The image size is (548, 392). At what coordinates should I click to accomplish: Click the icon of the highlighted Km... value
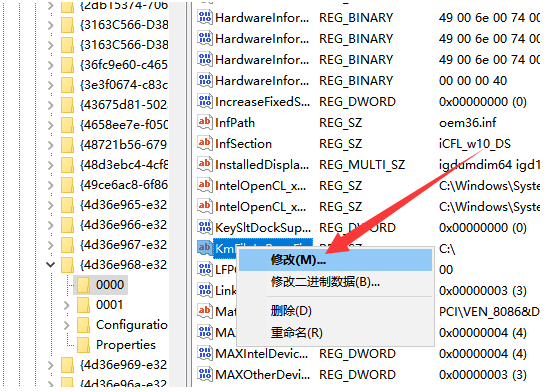click(x=204, y=248)
